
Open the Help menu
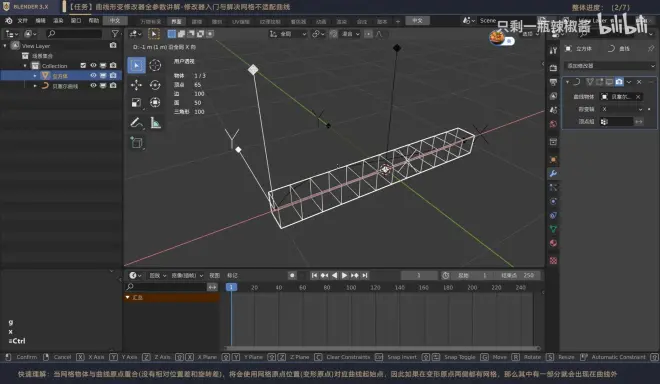point(93,21)
